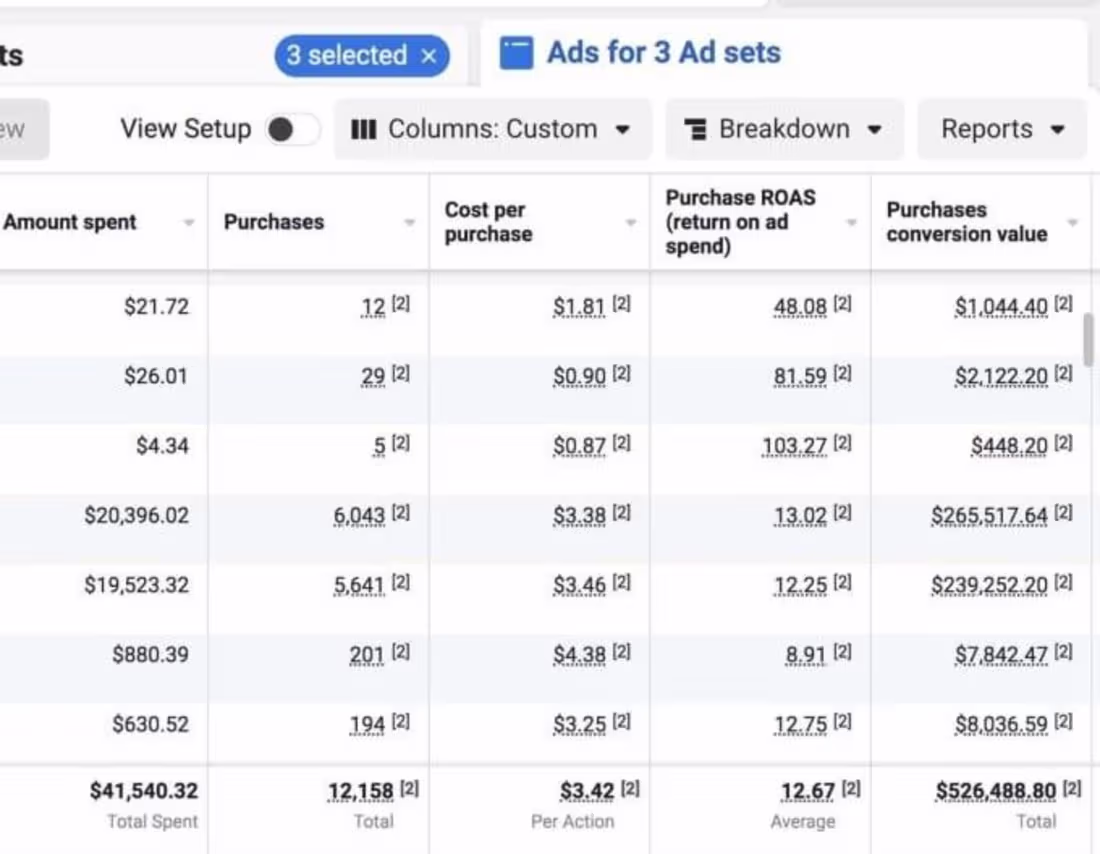Image resolution: width=1100 pixels, height=854 pixels.
Task: Open the Reports dropdown
Action: [x=1002, y=129]
